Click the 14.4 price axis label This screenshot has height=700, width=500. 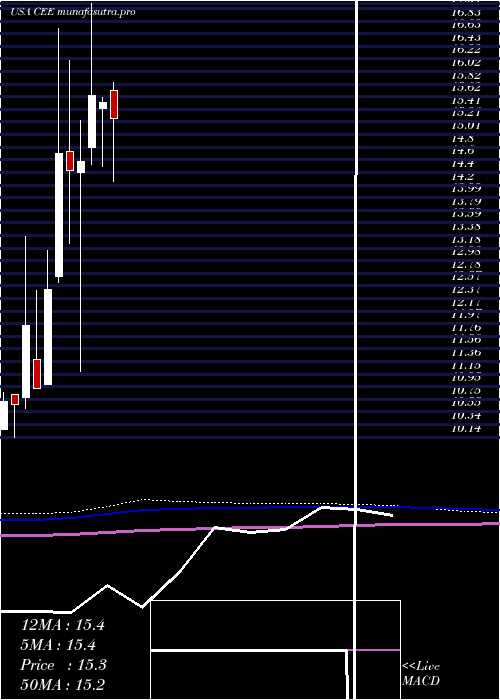[463, 164]
